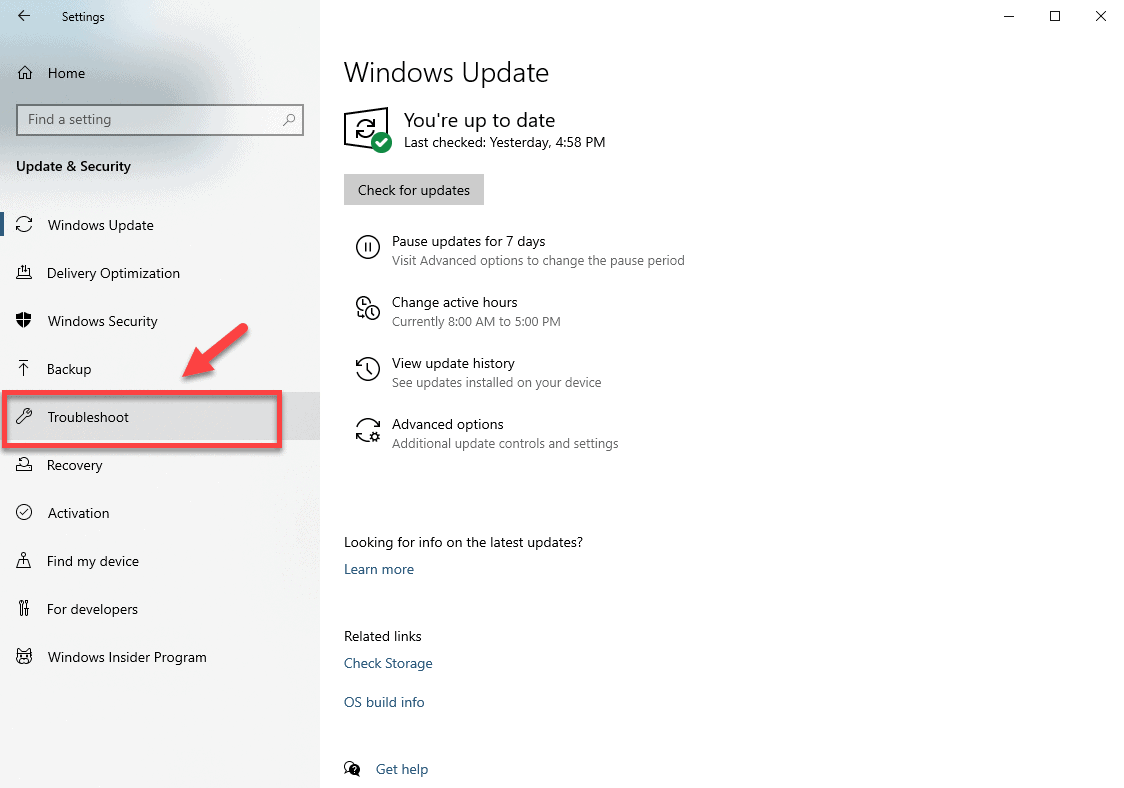Minimize the Settings window
Screen dimensions: 1124x788
click(1009, 16)
